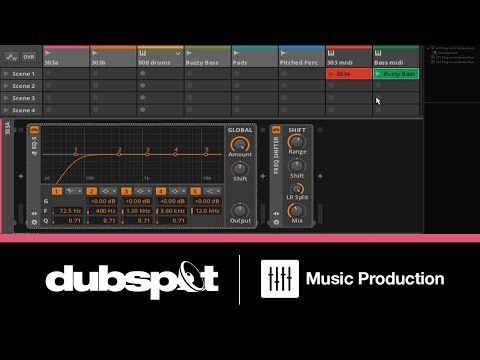The image size is (480, 360).
Task: Add a device after Freq Shifter
Action: [320, 176]
